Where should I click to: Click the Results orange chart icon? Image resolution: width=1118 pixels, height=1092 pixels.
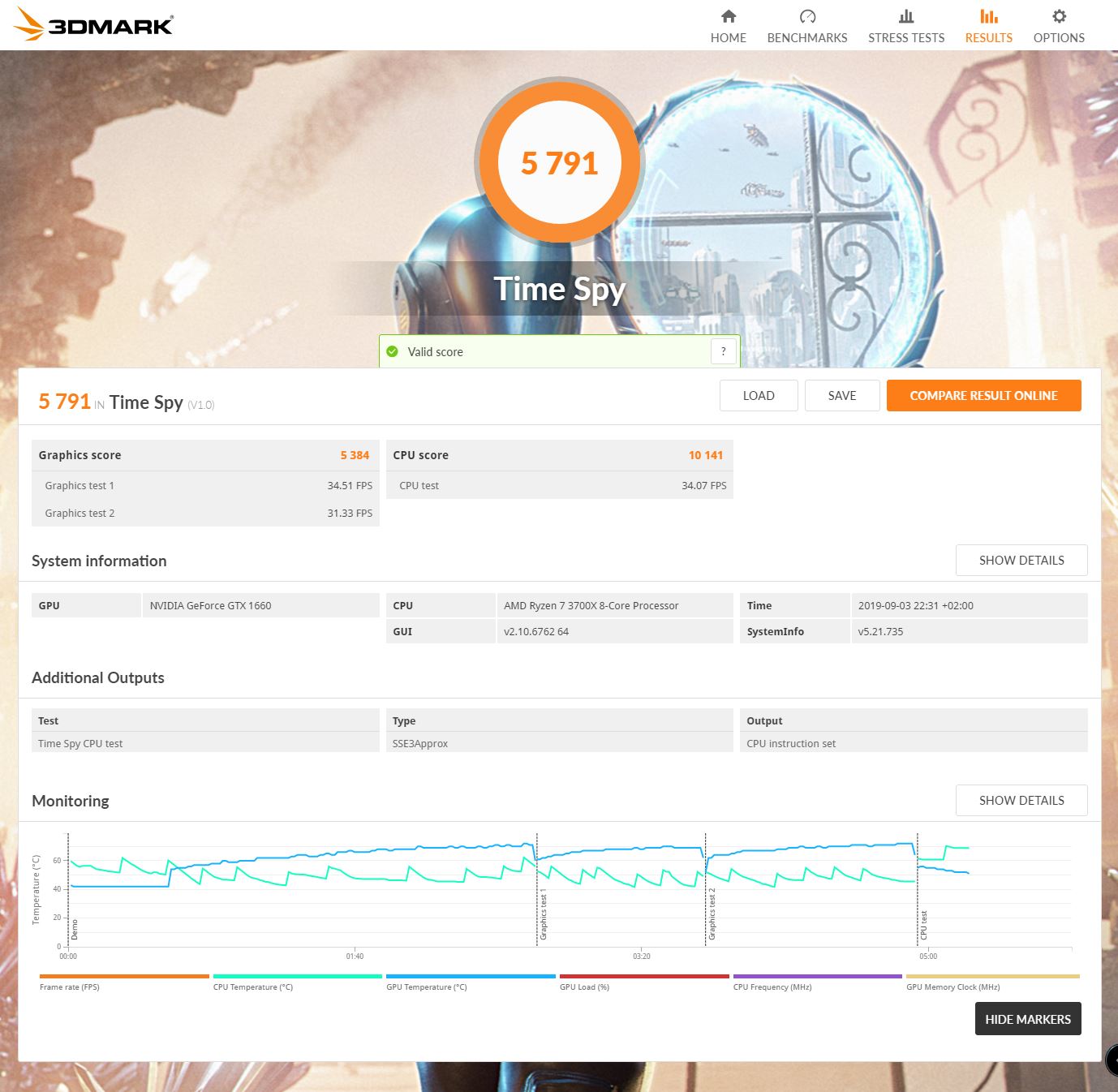pos(989,16)
